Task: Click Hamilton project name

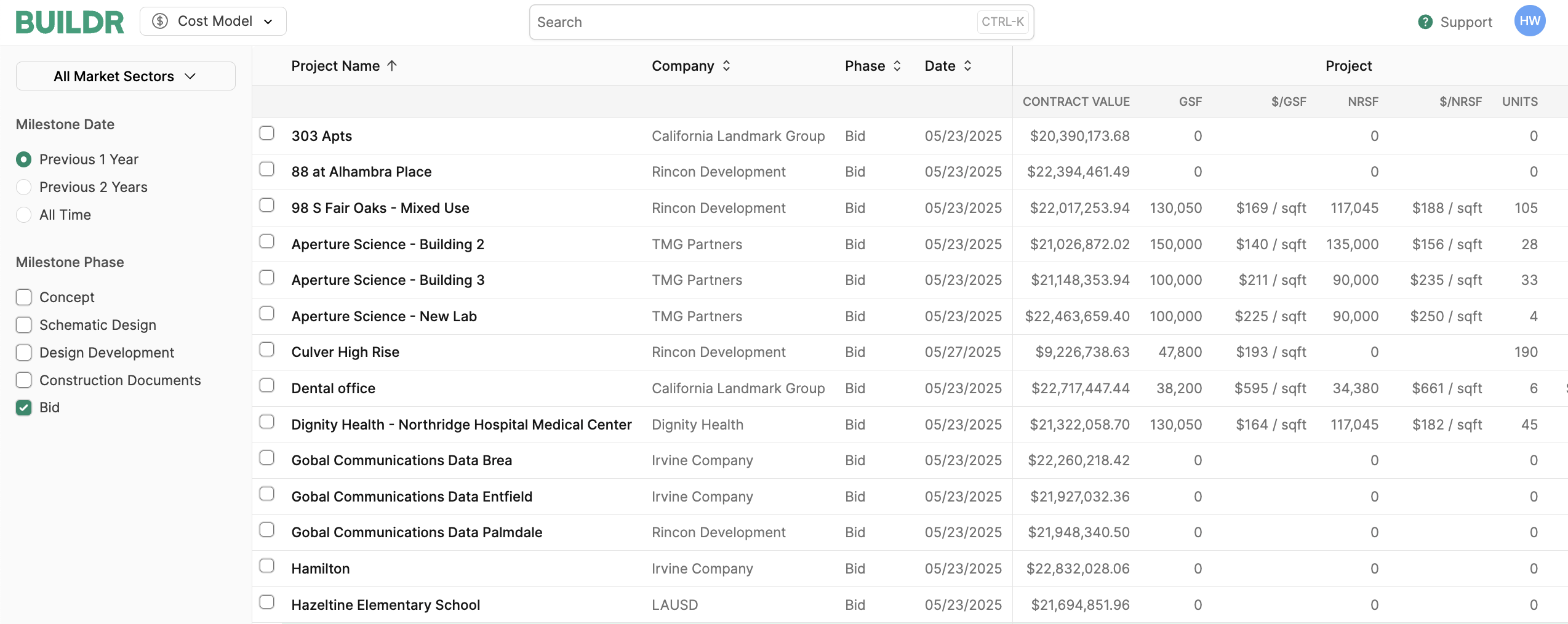Action: [321, 569]
